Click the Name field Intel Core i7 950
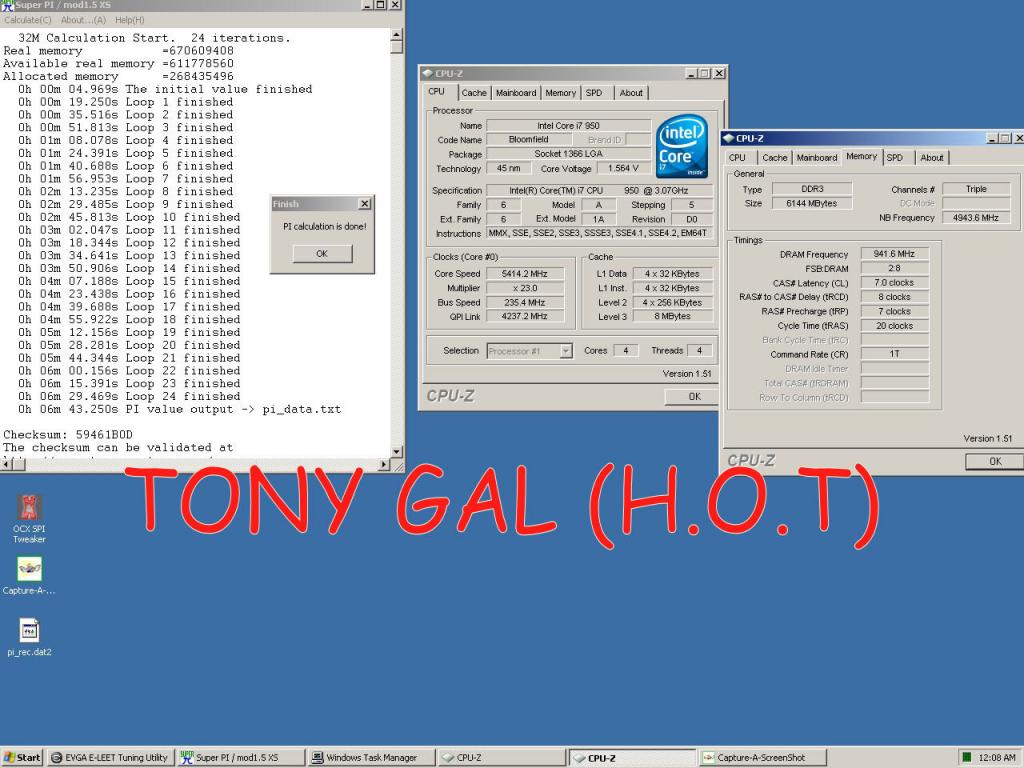1024x768 pixels. tap(568, 125)
